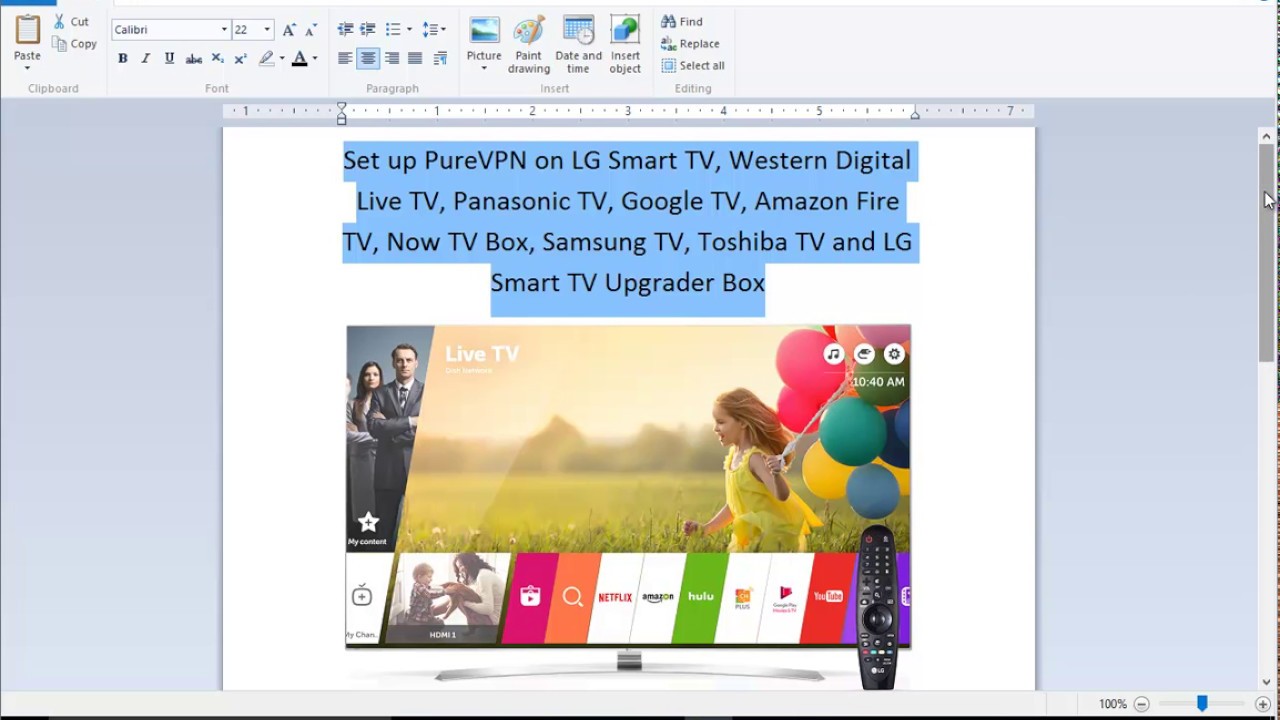Center align the text
Image resolution: width=1280 pixels, height=720 pixels.
(x=368, y=59)
